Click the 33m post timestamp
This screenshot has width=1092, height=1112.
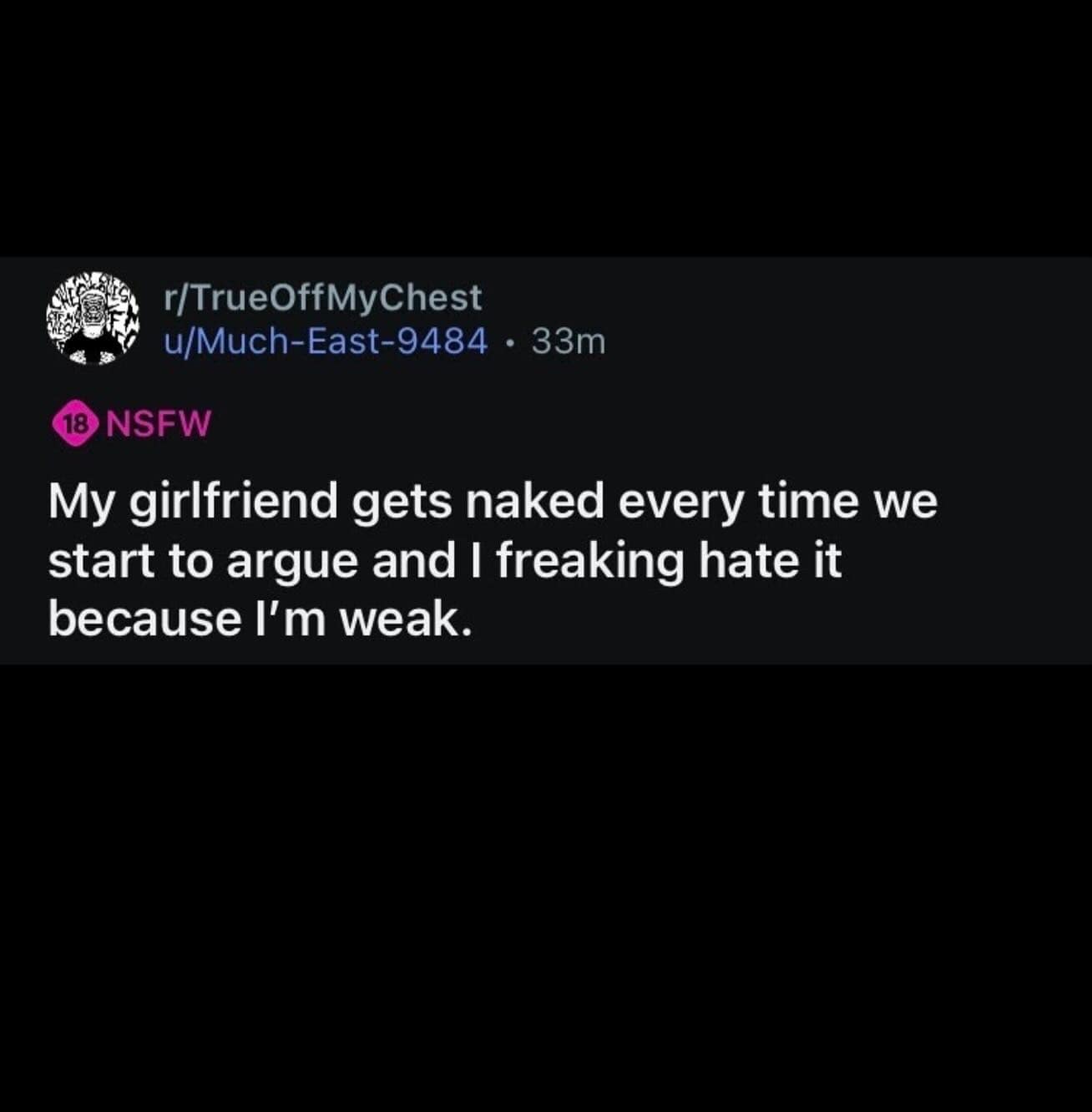(x=568, y=341)
